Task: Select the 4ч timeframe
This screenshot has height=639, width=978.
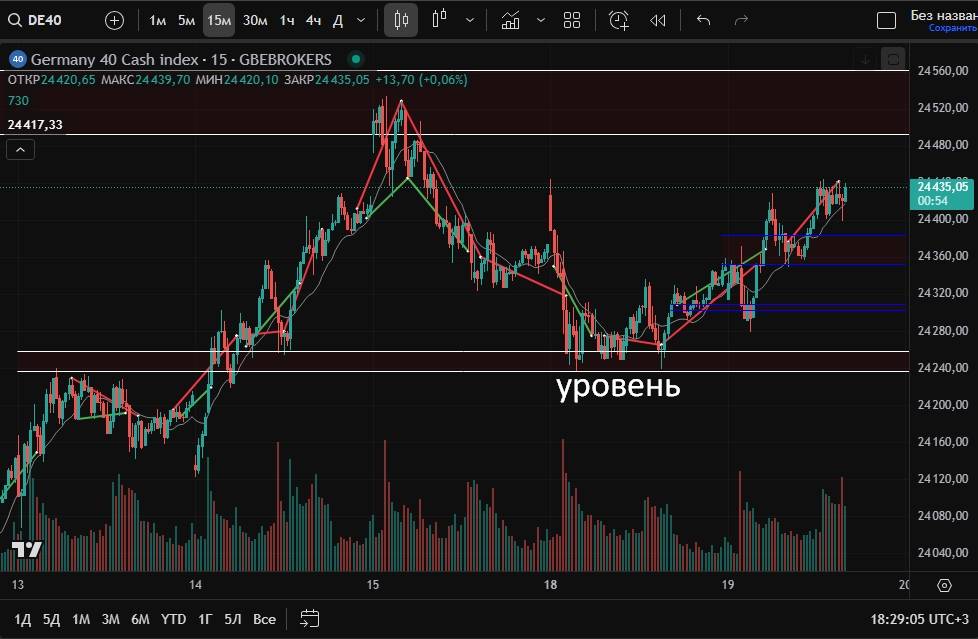Action: 313,20
